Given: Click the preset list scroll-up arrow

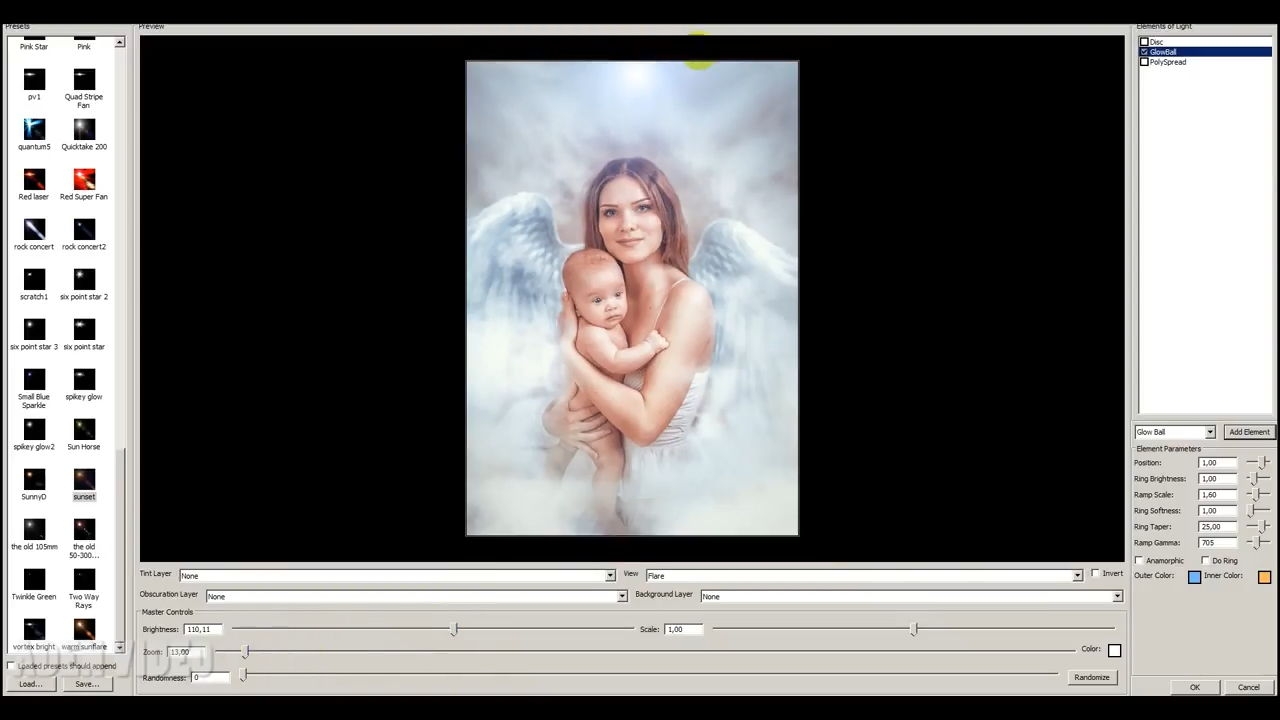Looking at the screenshot, I should tap(120, 42).
